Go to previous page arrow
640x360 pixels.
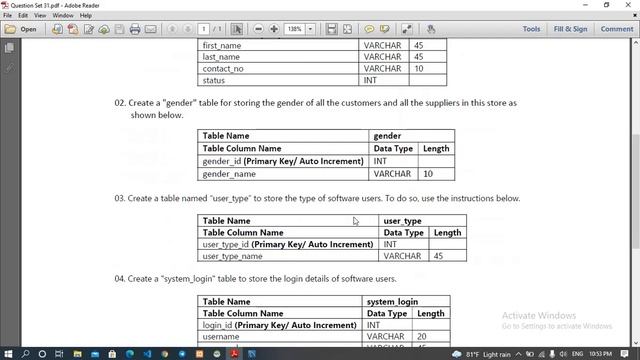coord(172,29)
